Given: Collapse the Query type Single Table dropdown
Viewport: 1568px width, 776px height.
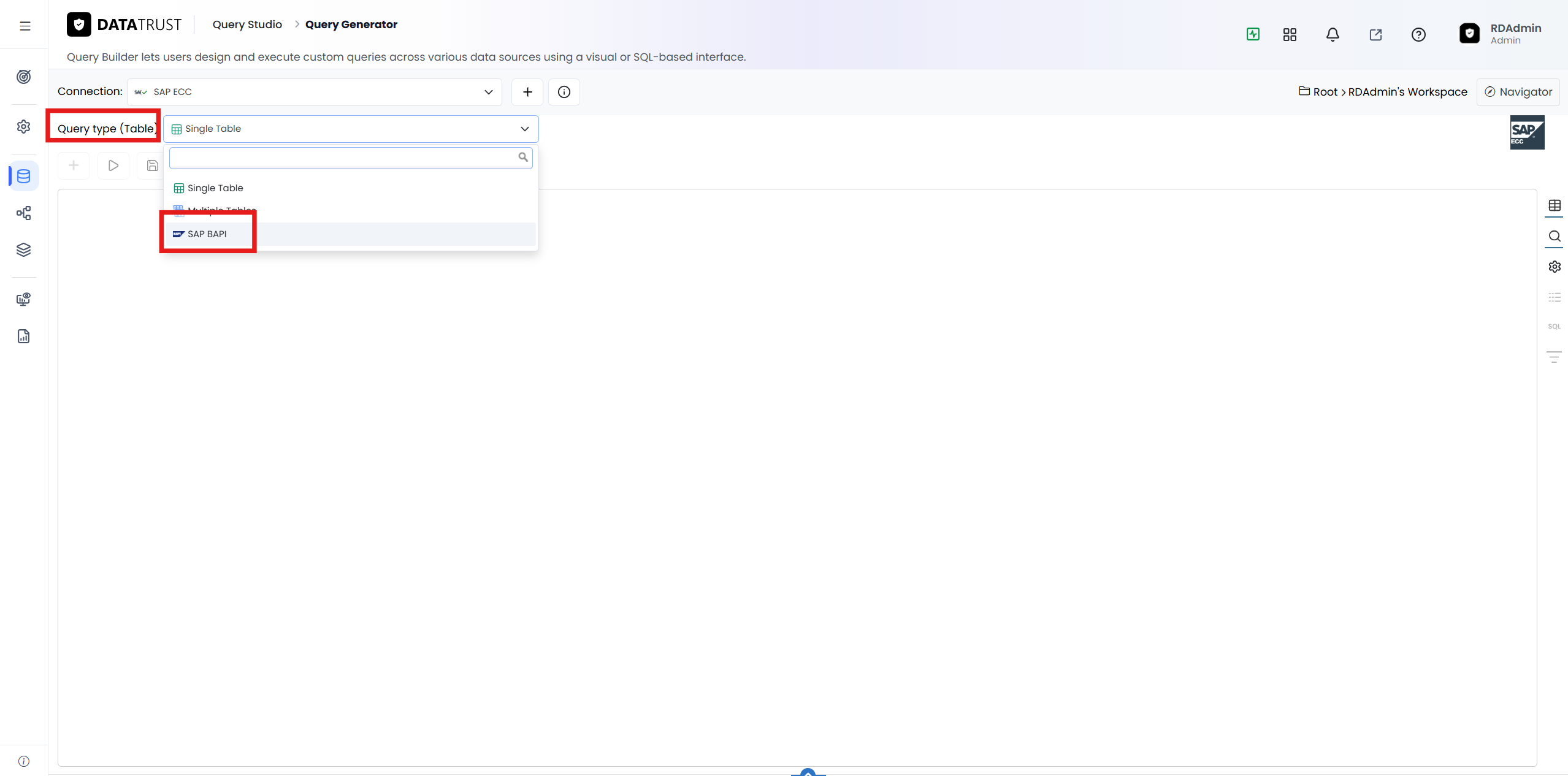Looking at the screenshot, I should coord(351,129).
